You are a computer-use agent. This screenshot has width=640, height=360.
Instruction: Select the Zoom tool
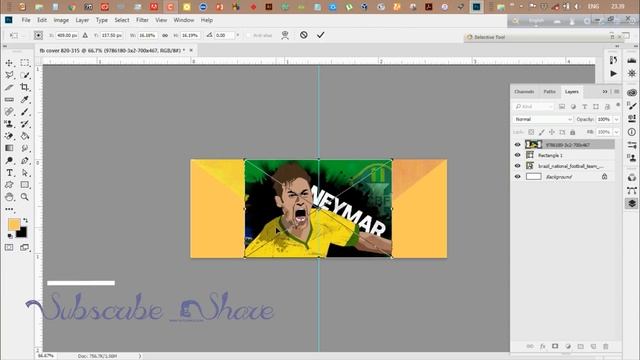[x=24, y=197]
